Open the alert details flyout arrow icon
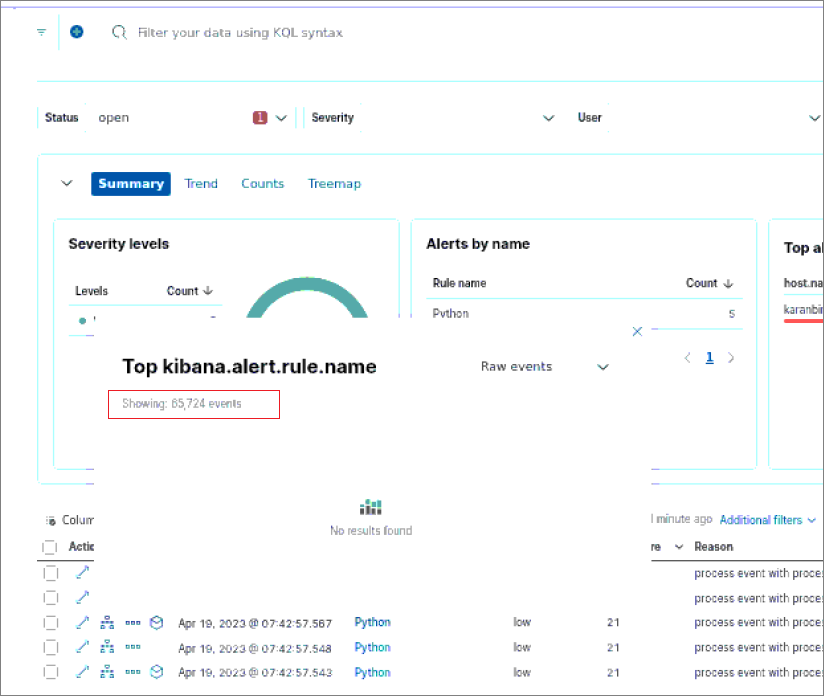This screenshot has width=834, height=698. [83, 622]
